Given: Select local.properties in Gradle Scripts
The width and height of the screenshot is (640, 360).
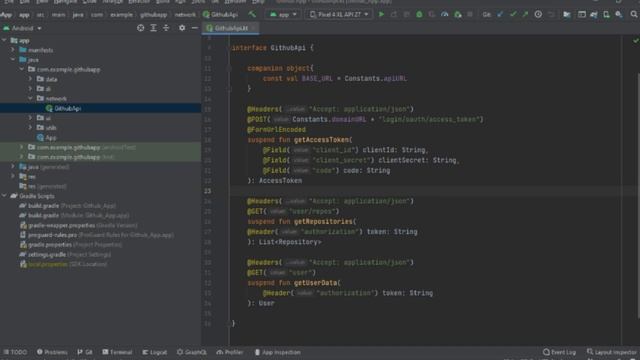Looking at the screenshot, I should click(63, 264).
